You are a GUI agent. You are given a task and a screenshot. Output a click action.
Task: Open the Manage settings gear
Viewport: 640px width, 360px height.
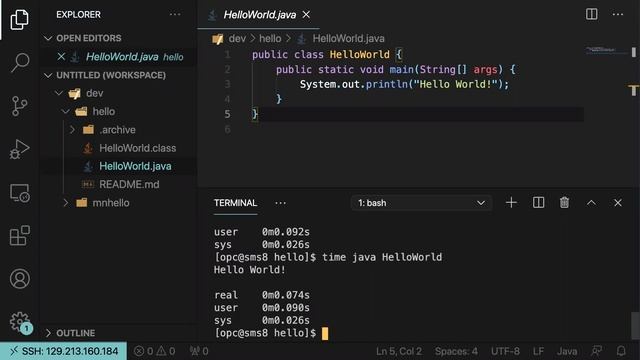point(20,322)
